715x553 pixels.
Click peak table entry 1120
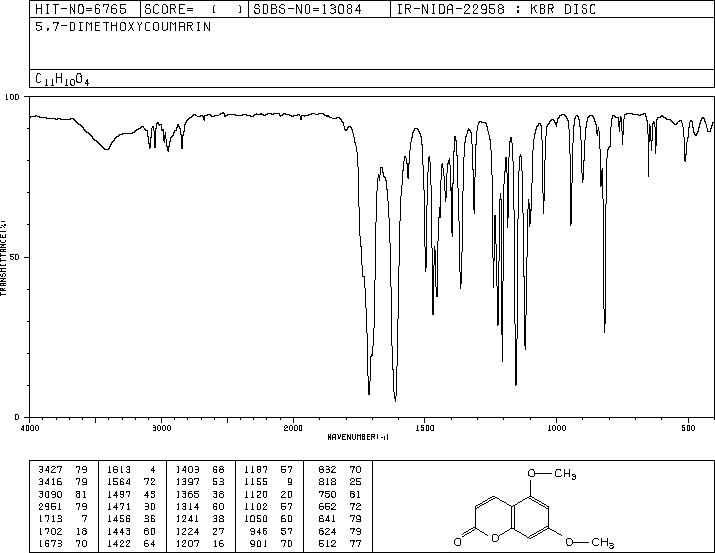pyautogui.click(x=256, y=494)
